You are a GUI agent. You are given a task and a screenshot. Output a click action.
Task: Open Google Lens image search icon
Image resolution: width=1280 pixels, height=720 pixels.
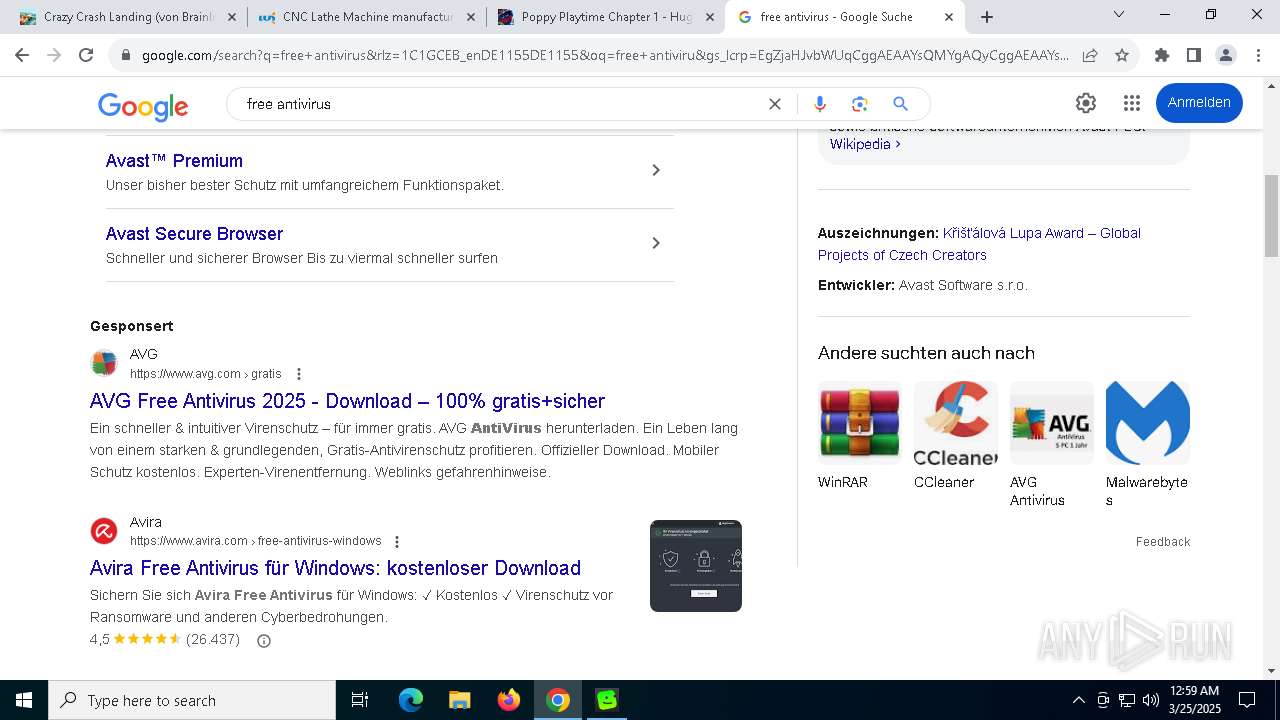(859, 104)
